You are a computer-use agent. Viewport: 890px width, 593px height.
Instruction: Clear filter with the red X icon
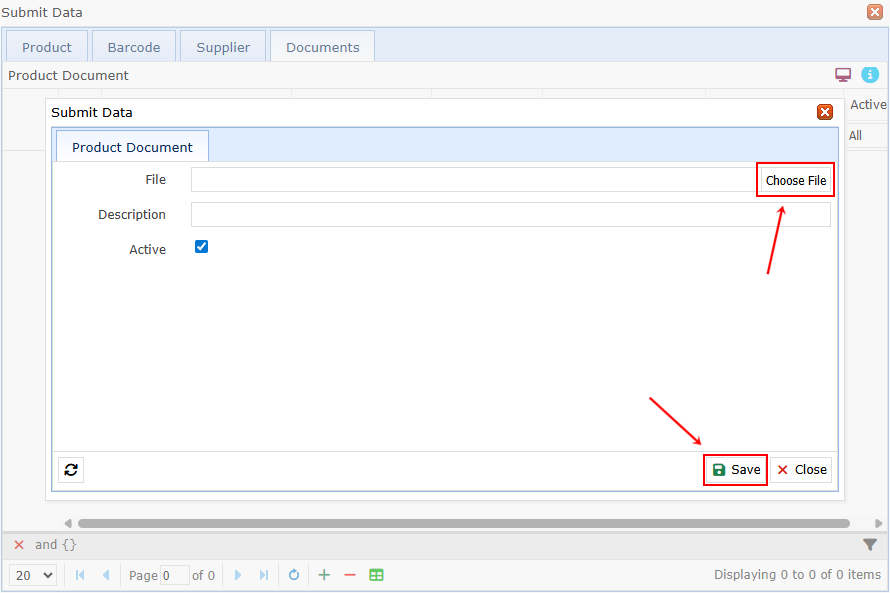coord(19,545)
